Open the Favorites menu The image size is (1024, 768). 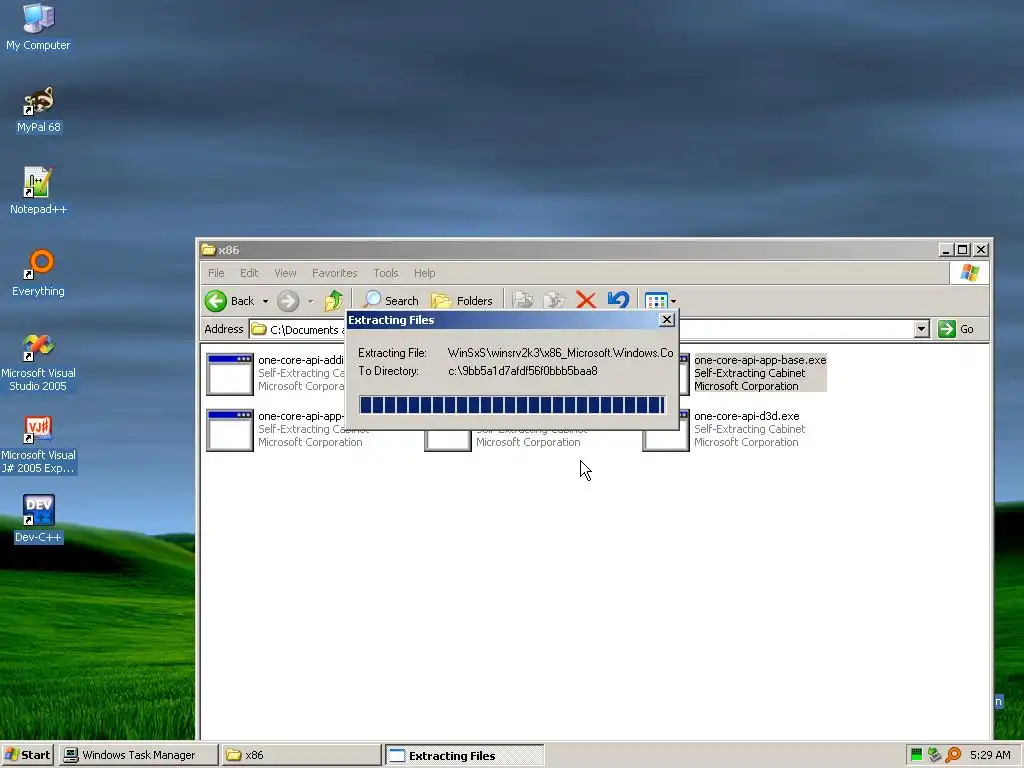[334, 273]
